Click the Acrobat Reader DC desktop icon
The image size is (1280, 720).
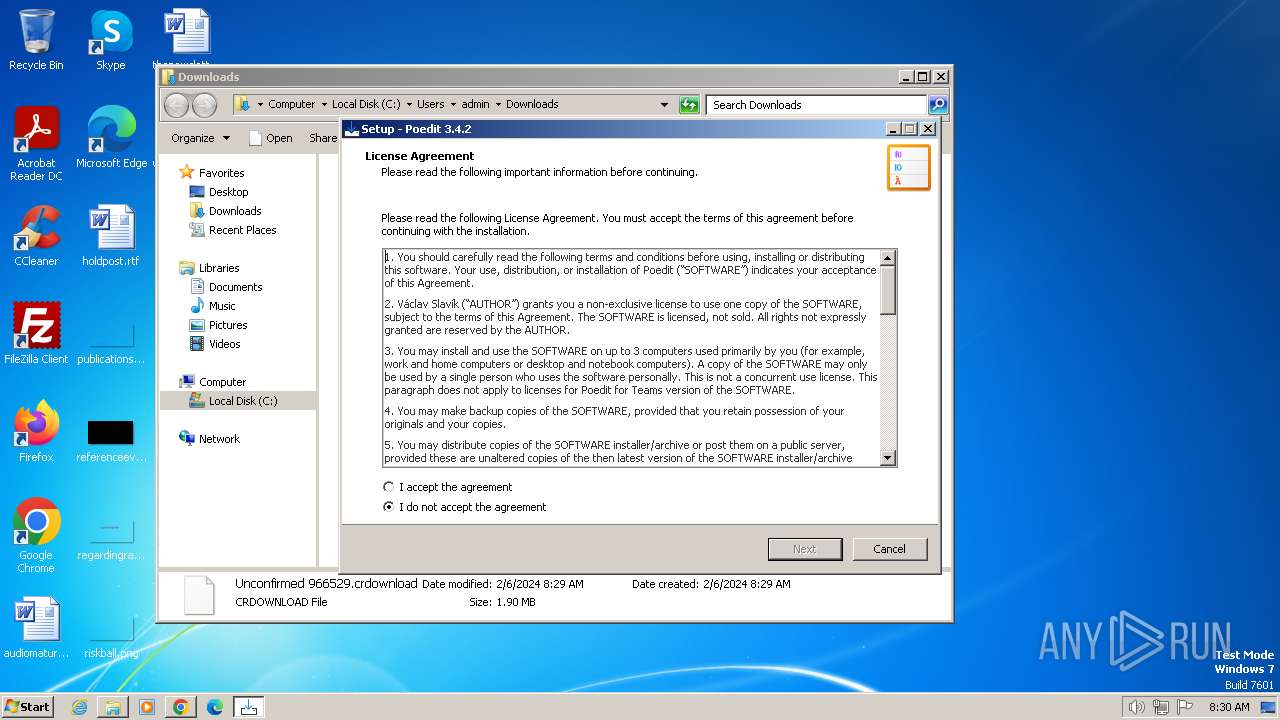(36, 145)
